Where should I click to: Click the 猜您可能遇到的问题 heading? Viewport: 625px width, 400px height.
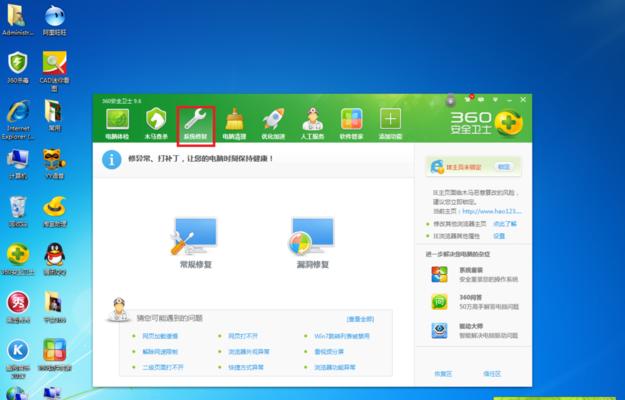170,318
